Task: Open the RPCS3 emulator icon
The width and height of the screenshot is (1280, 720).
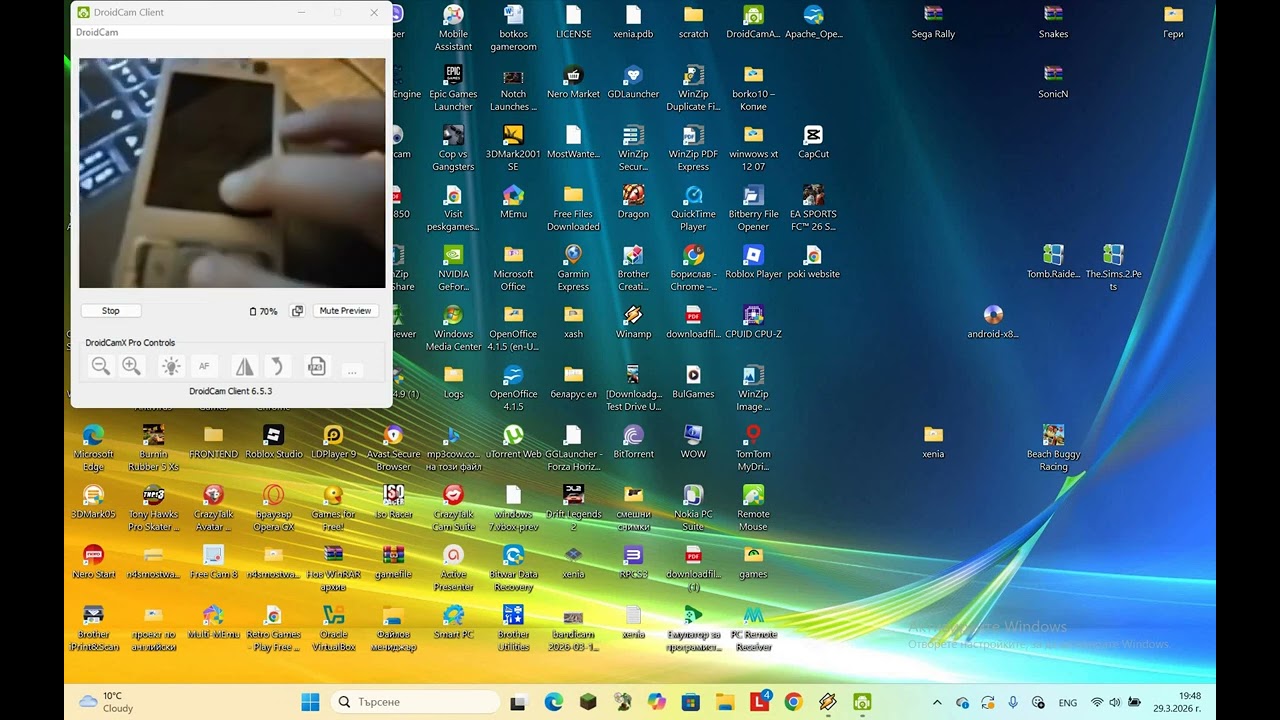Action: tap(633, 562)
